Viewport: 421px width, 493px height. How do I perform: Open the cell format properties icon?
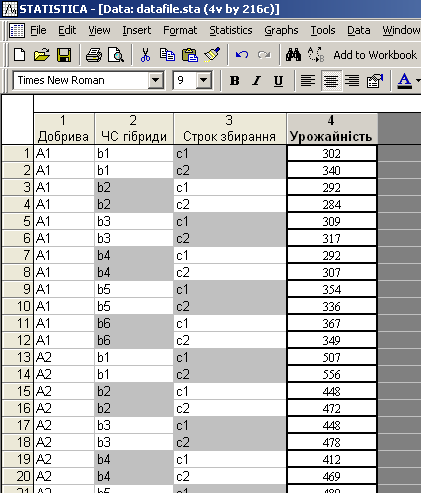click(x=375, y=80)
